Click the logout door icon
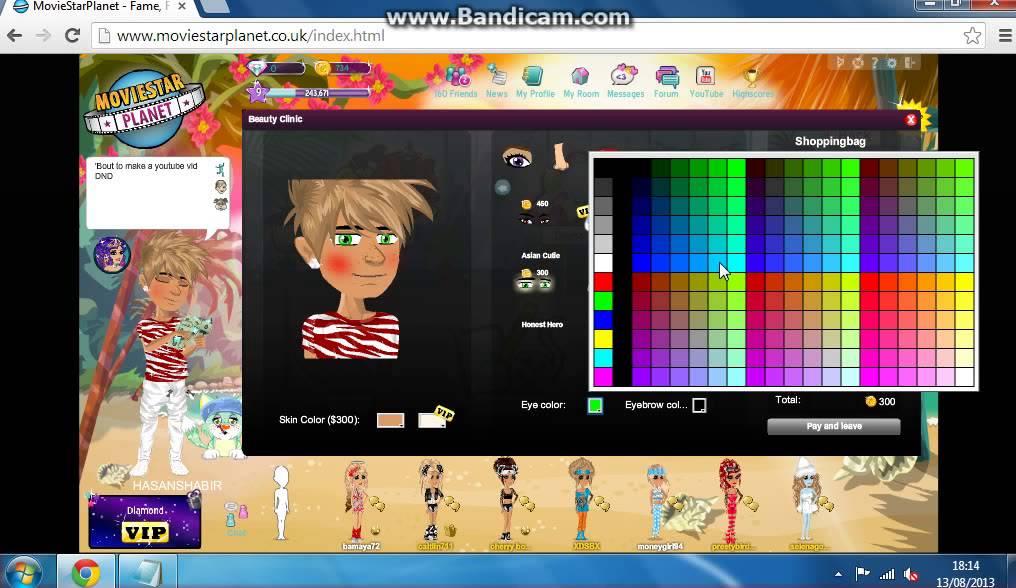Image resolution: width=1016 pixels, height=588 pixels. 910,63
